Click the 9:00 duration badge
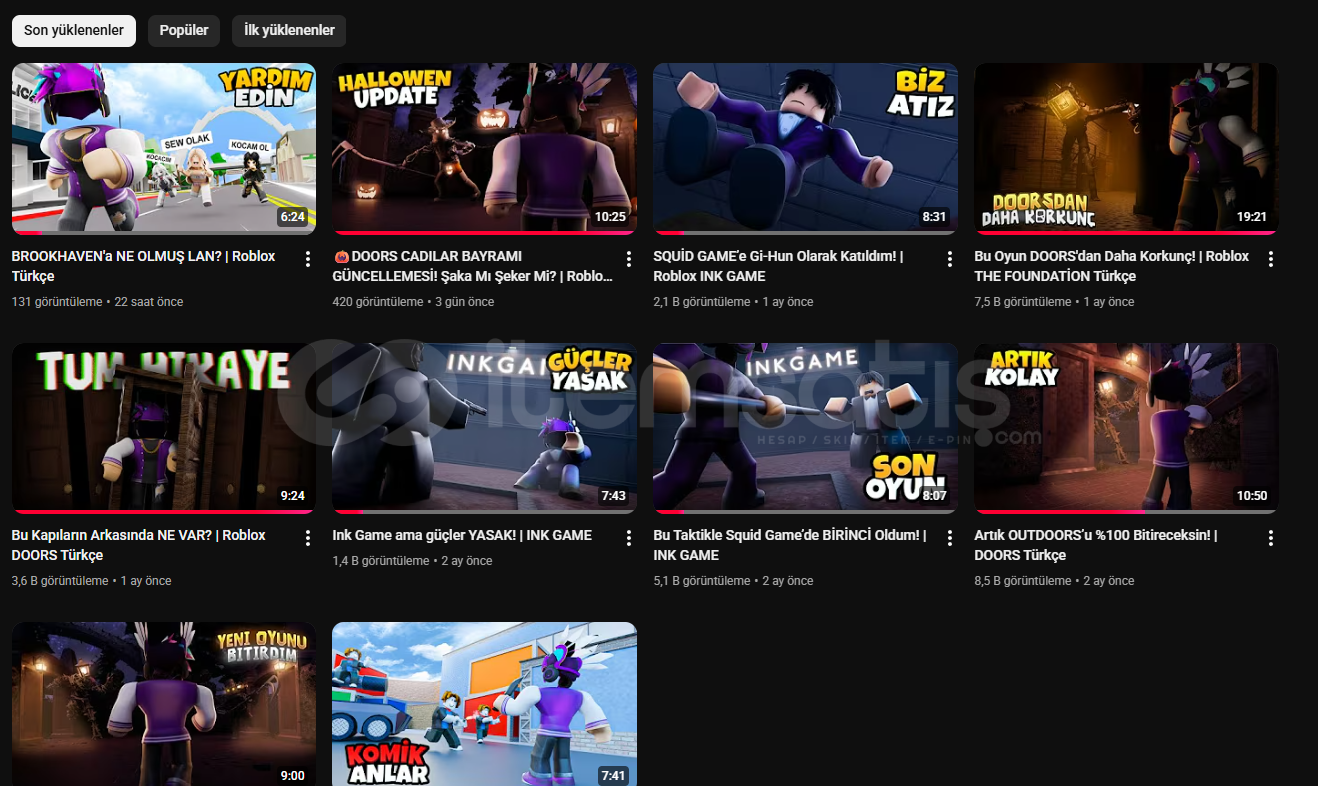The width and height of the screenshot is (1318, 786). [292, 775]
